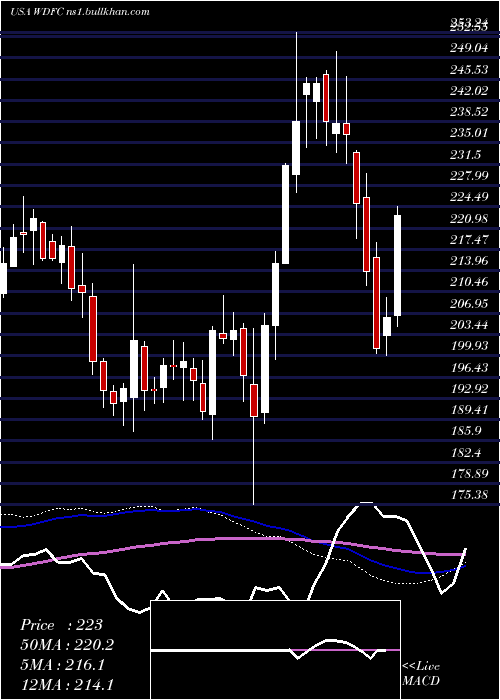This screenshot has width=500, height=700.
Task: Select the 199.93 price axis label
Action: tap(469, 346)
